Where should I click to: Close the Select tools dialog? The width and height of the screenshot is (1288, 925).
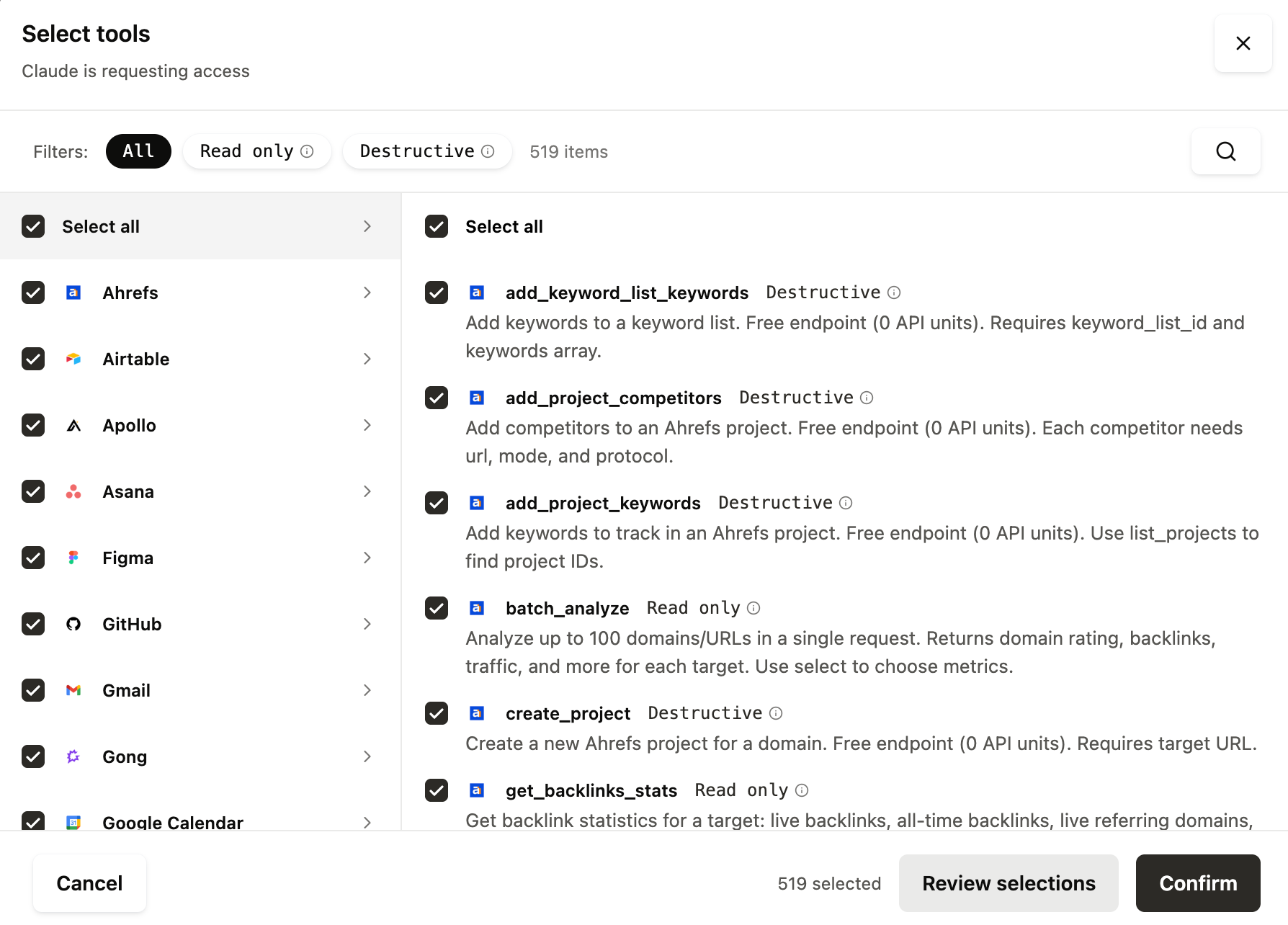pos(1243,43)
